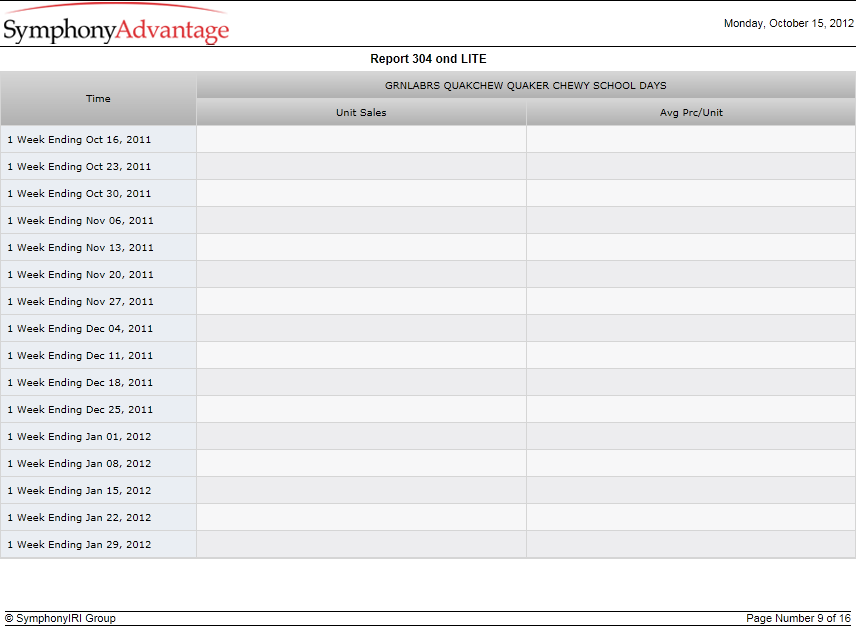Click the Time column header
Viewport: 856px width, 631px height.
pos(98,99)
